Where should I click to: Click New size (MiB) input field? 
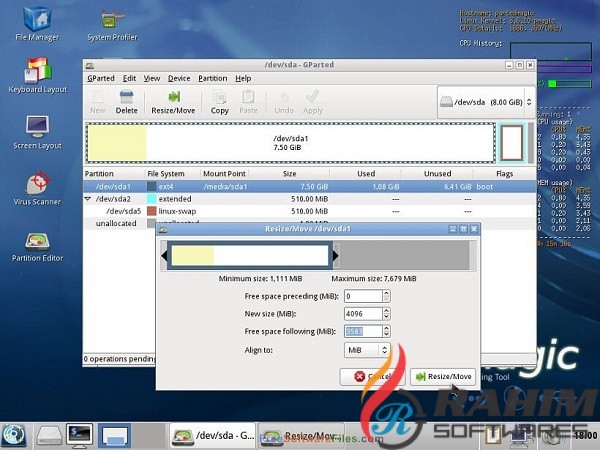pyautogui.click(x=363, y=314)
